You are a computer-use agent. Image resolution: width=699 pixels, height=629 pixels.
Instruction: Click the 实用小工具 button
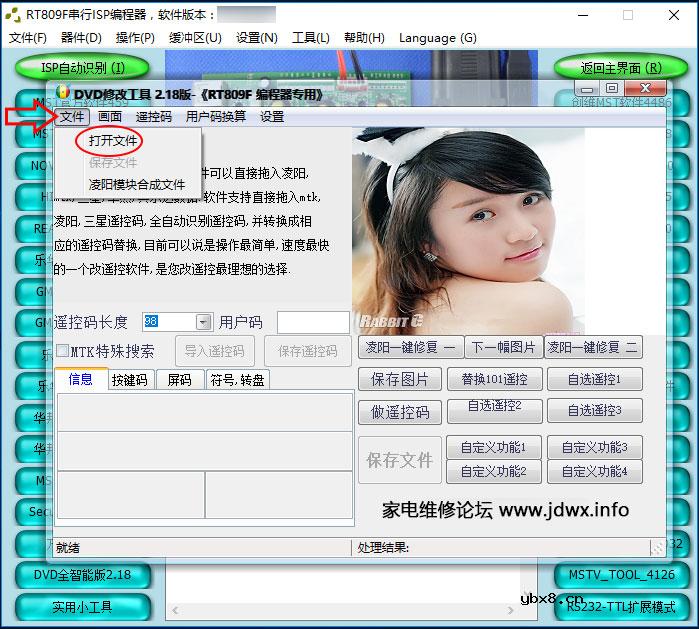pyautogui.click(x=83, y=607)
